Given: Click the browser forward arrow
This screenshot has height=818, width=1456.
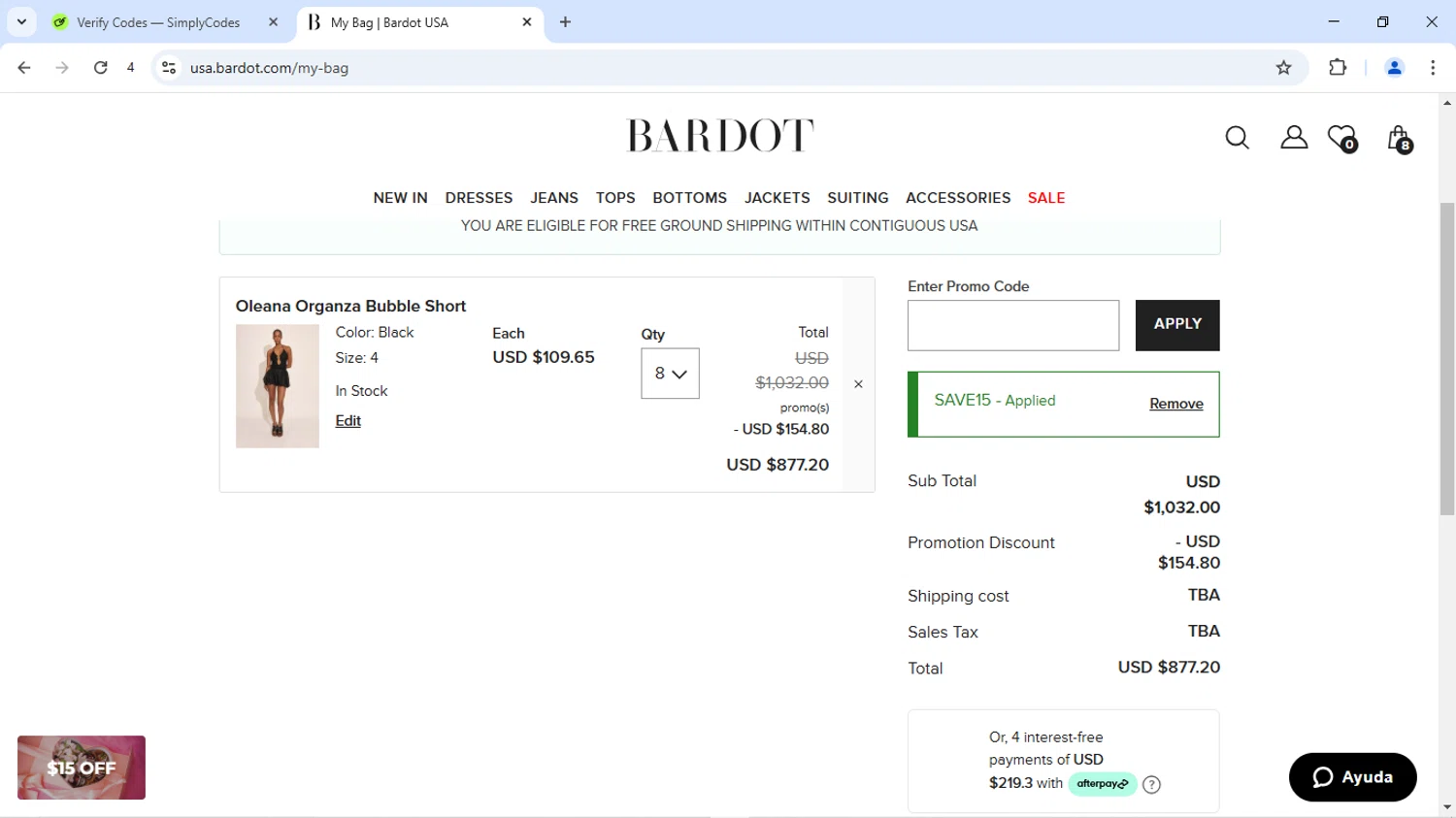Looking at the screenshot, I should coord(62,68).
